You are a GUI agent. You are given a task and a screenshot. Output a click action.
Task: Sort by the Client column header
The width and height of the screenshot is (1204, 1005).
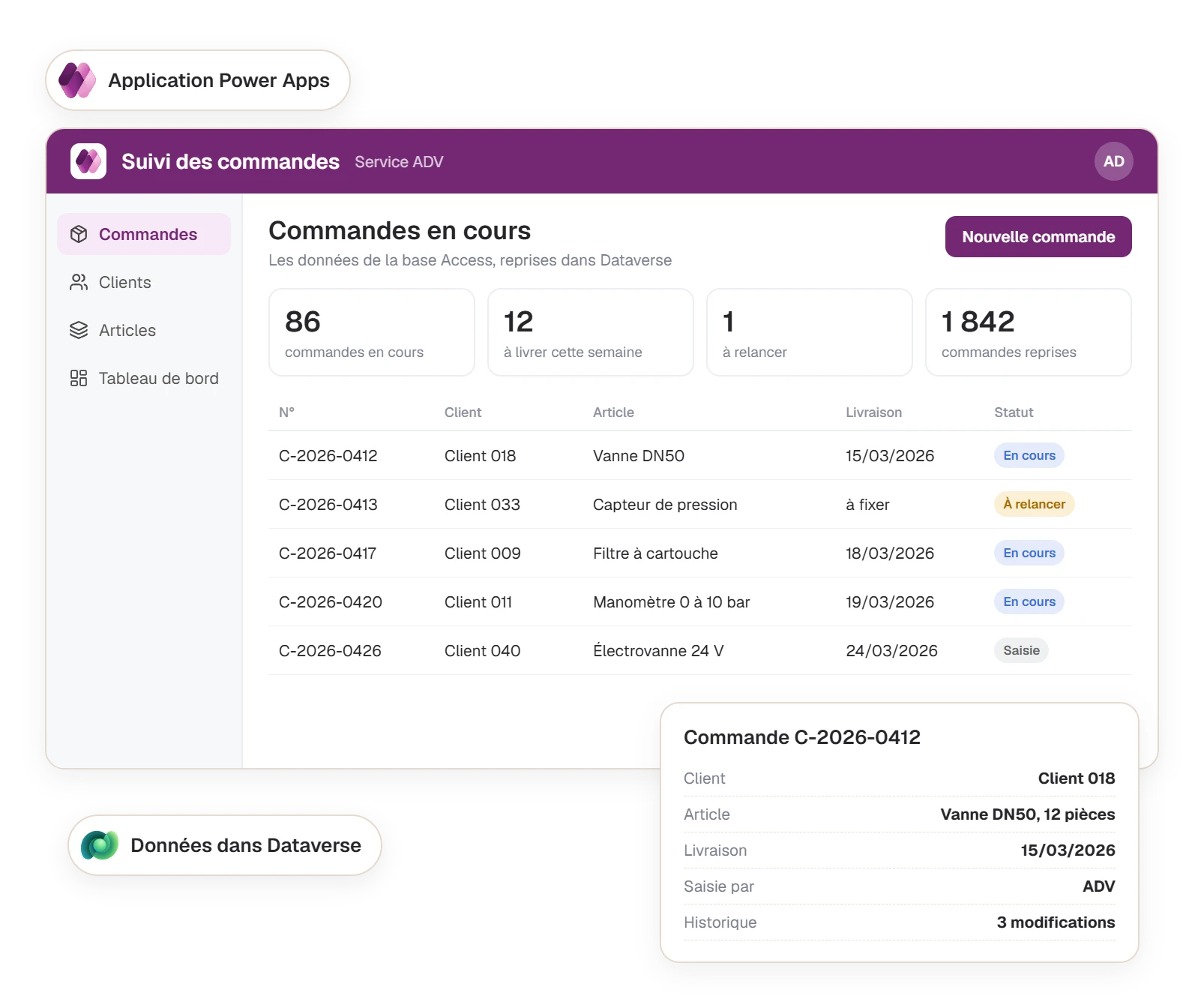[x=463, y=412]
